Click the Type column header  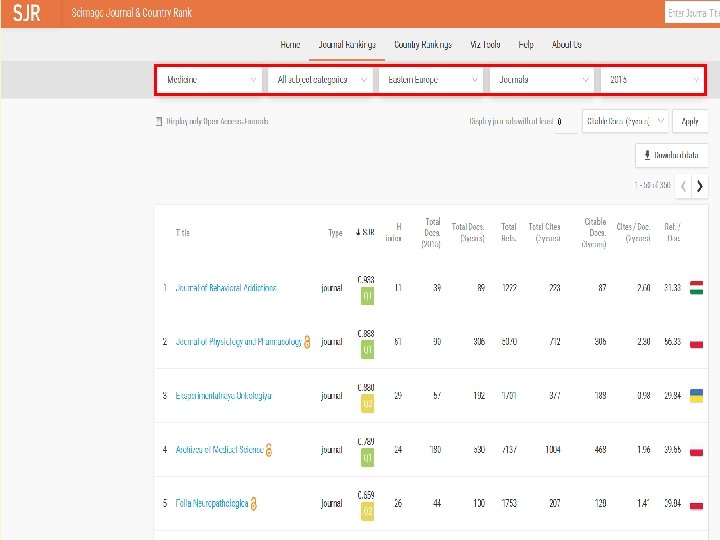point(335,233)
